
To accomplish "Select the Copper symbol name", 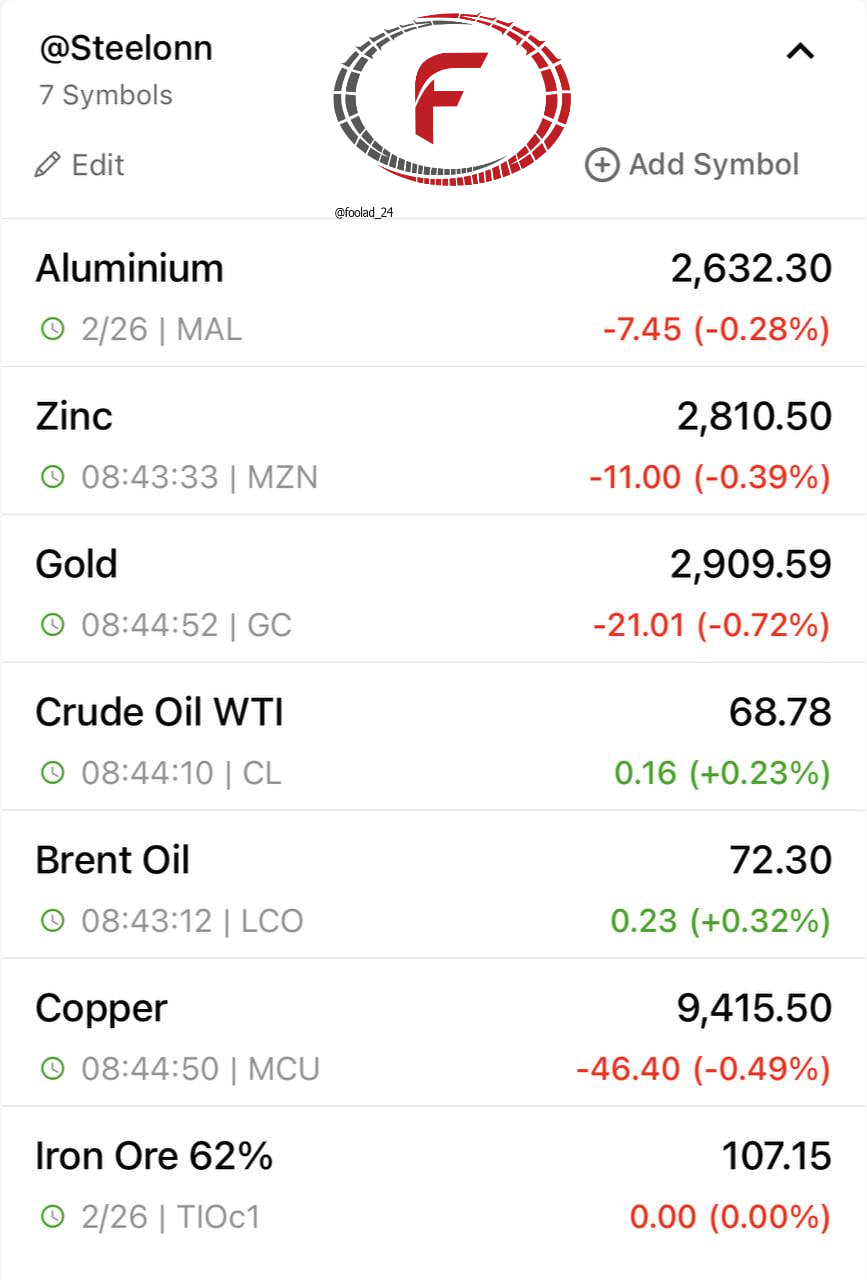I will pos(101,1009).
